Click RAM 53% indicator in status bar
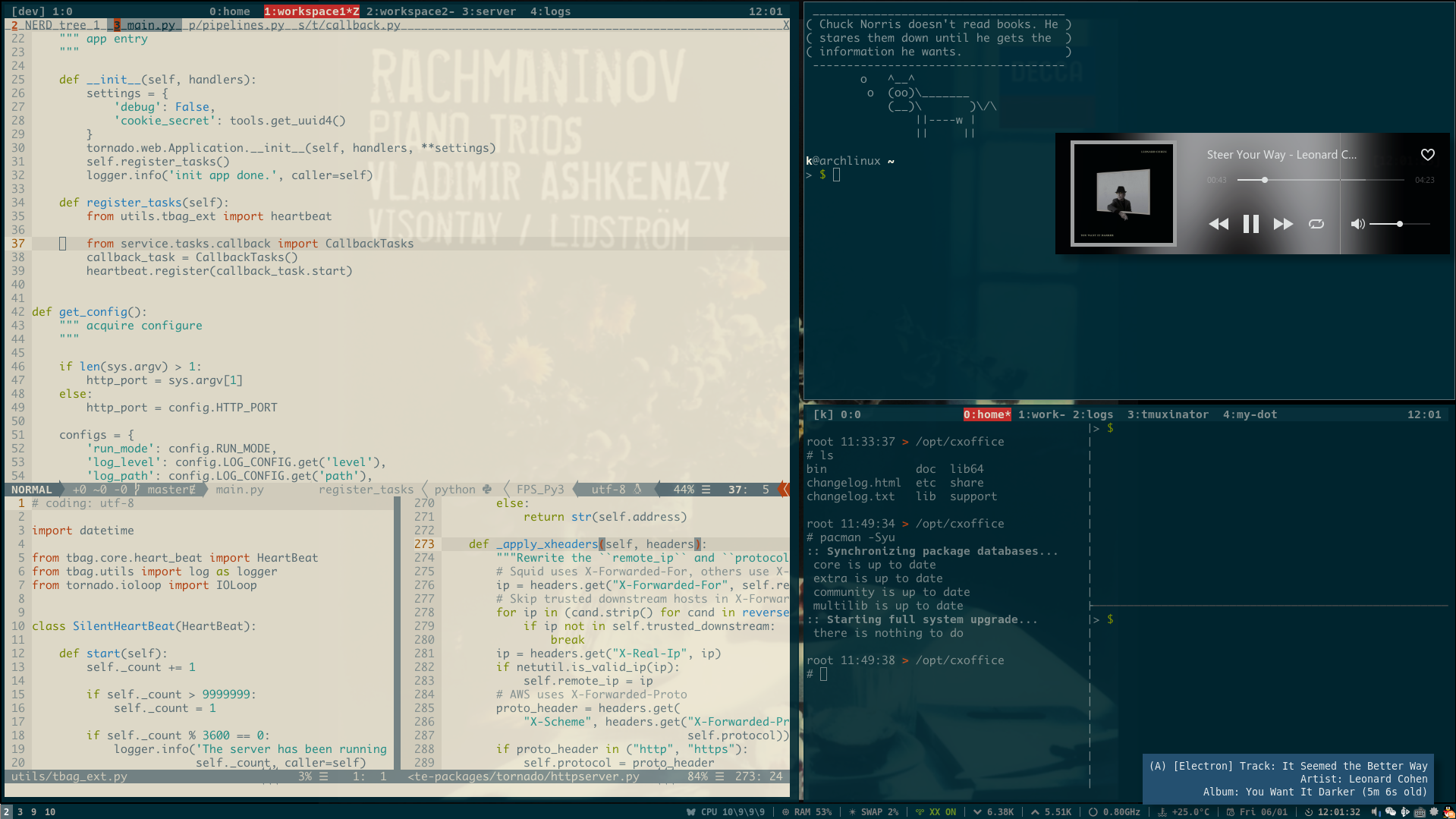 click(x=807, y=811)
